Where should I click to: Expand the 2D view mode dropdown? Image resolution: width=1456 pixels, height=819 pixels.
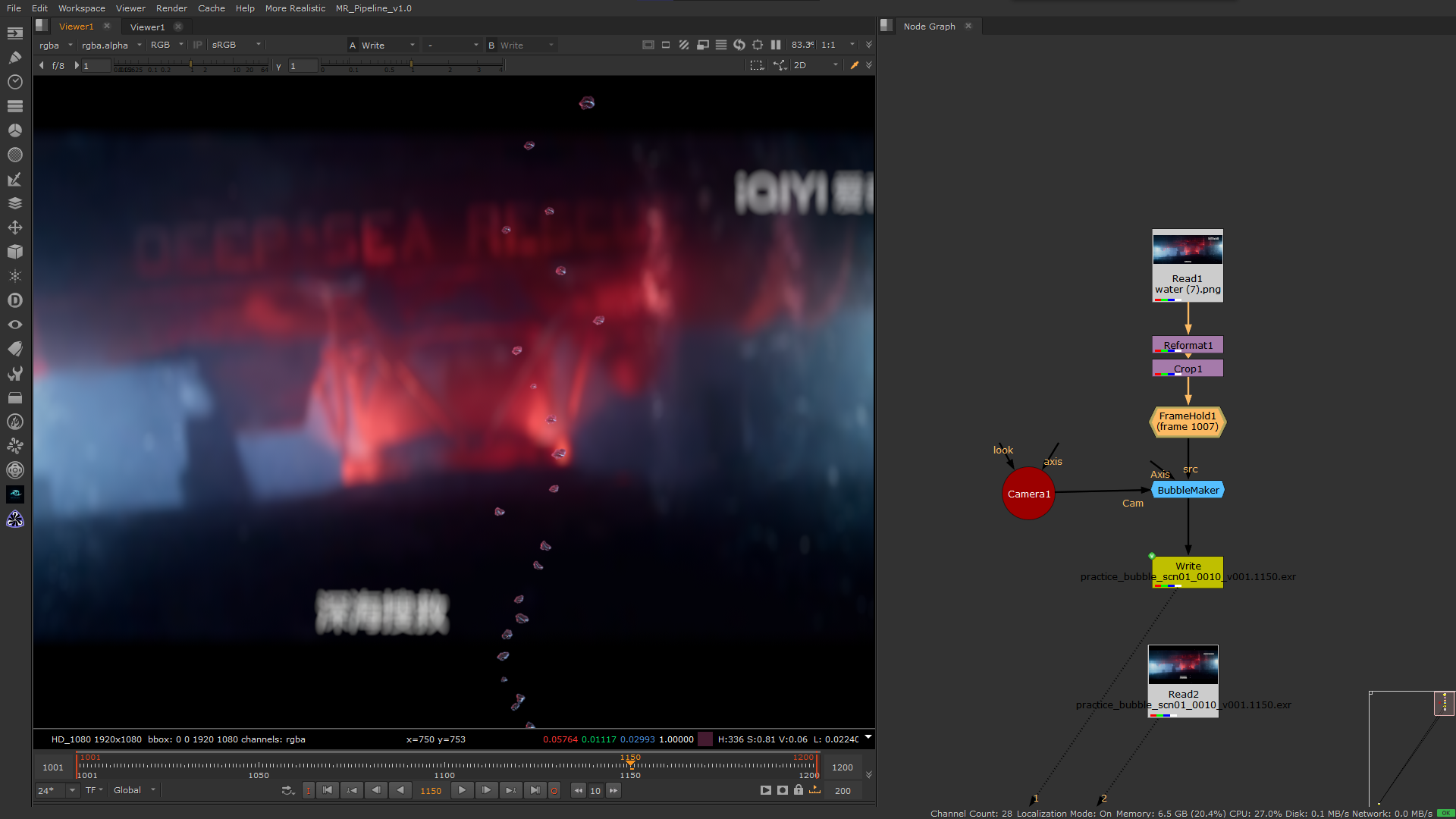click(816, 65)
